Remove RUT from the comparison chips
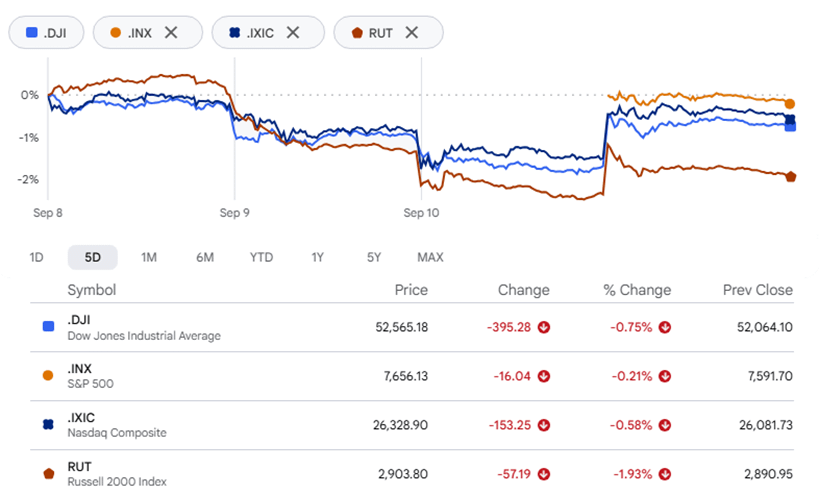 pyautogui.click(x=412, y=33)
